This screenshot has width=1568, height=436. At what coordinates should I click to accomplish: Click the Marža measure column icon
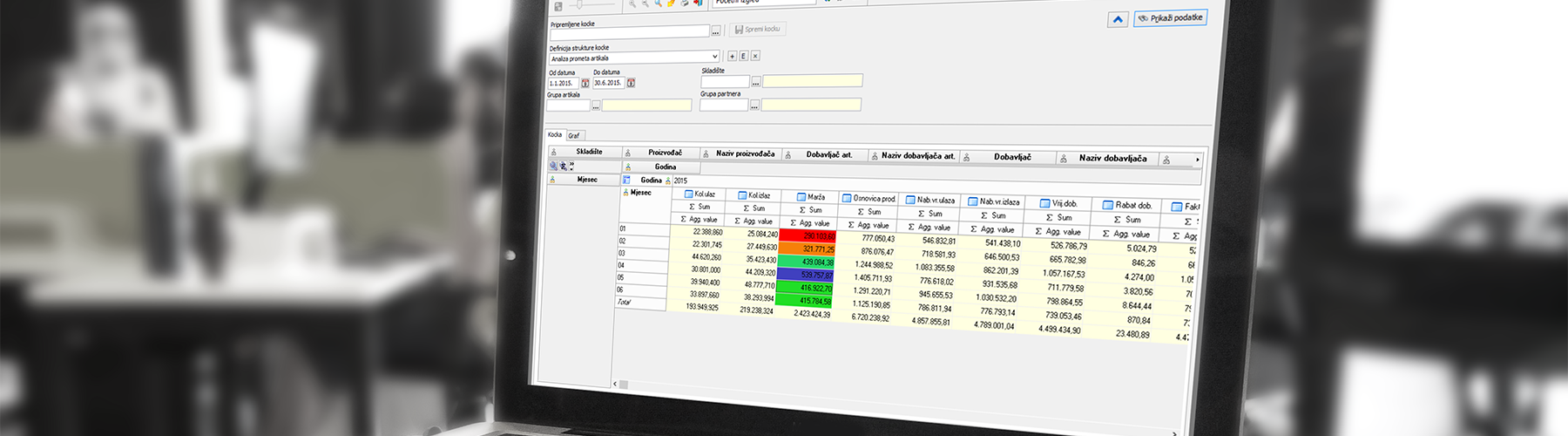(x=801, y=197)
